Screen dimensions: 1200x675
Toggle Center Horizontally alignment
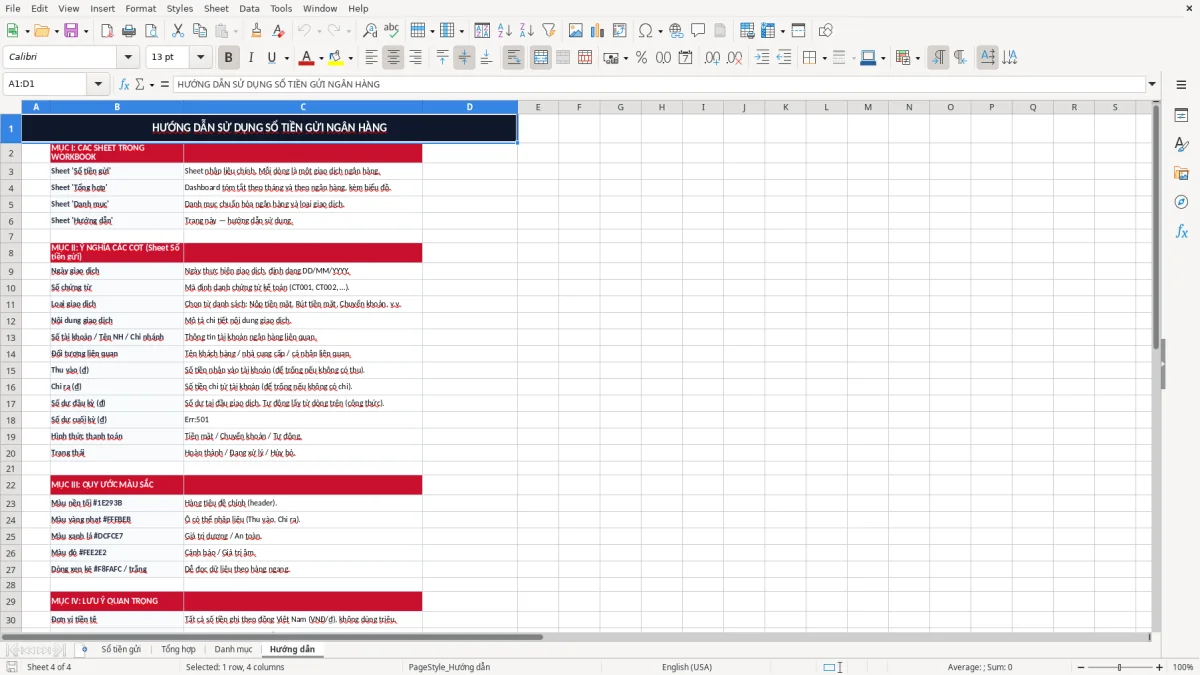pos(393,58)
